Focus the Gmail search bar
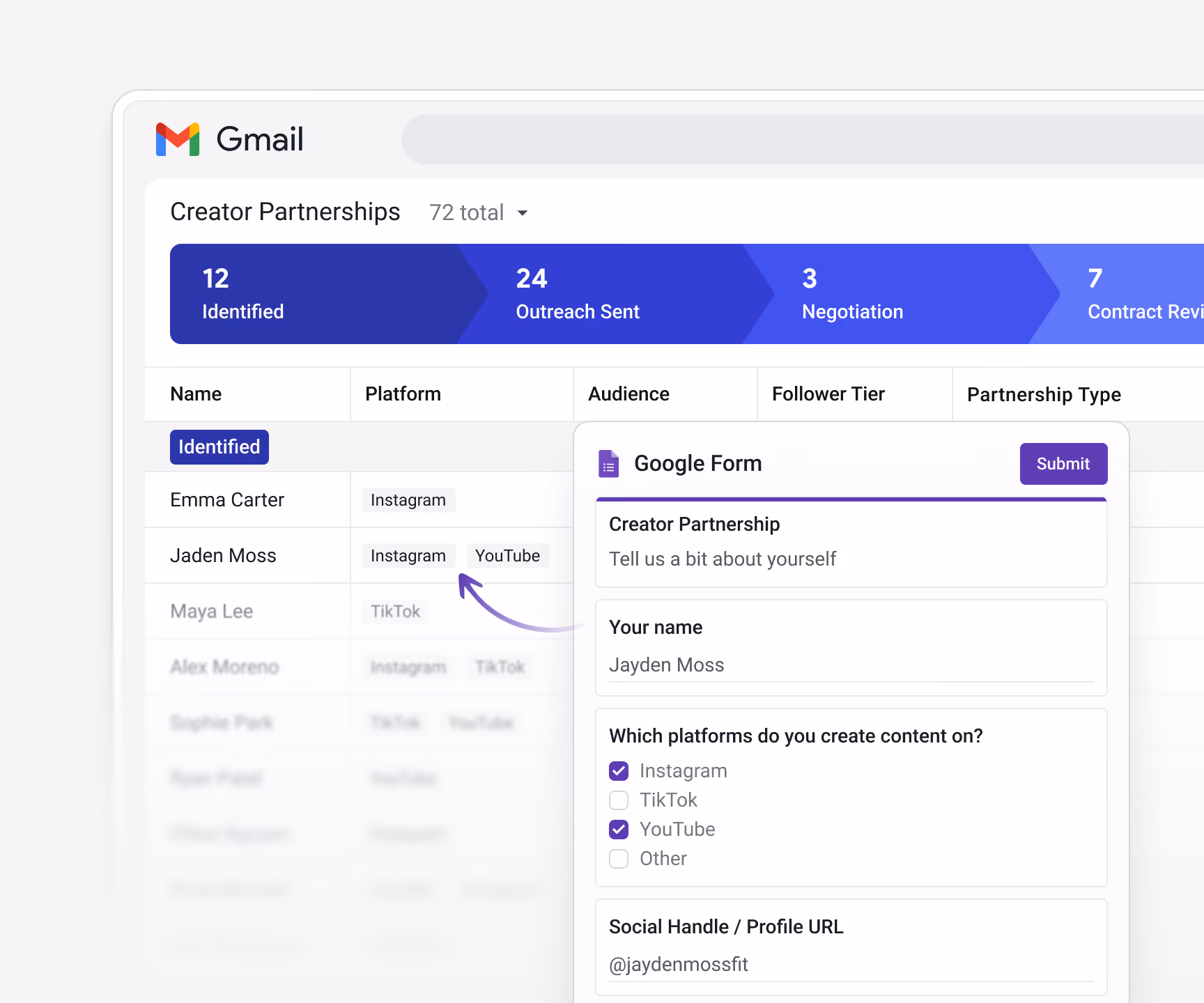 pyautogui.click(x=803, y=139)
